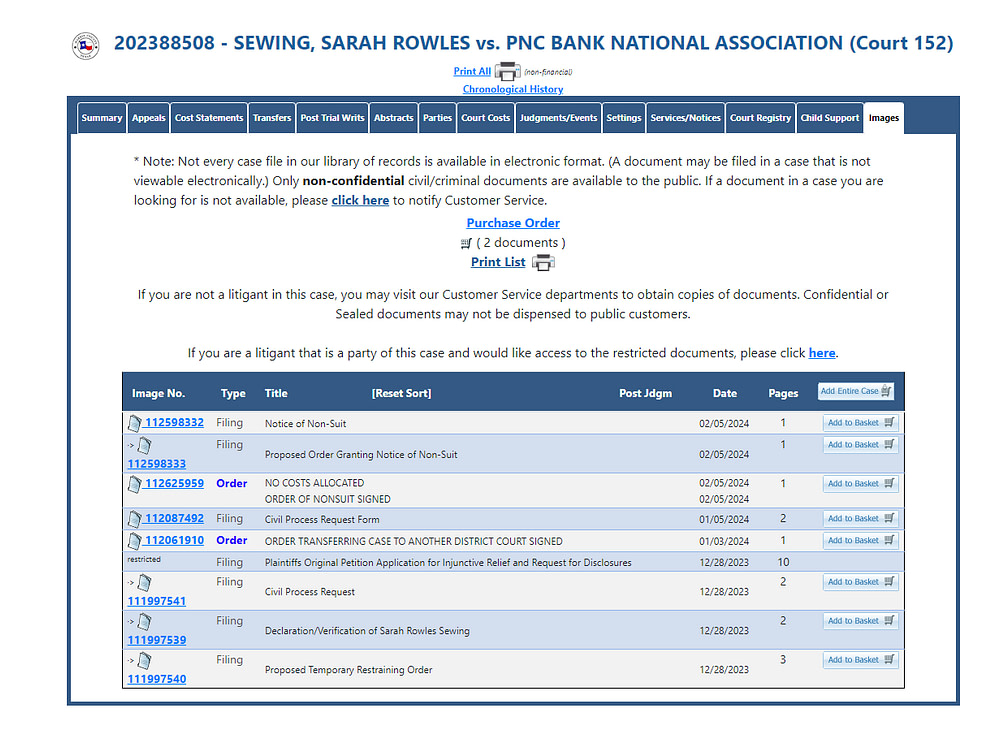This screenshot has height=730, width=1000.
Task: Click the shopping cart icon near 2 documents
Action: [x=466, y=243]
